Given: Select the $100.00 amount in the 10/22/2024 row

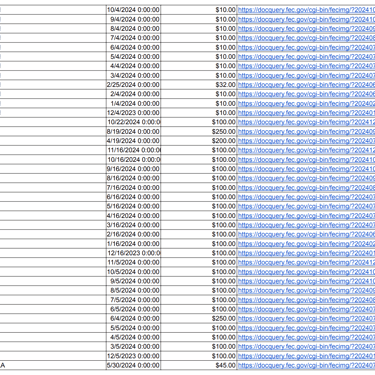Looking at the screenshot, I should tap(199, 122).
